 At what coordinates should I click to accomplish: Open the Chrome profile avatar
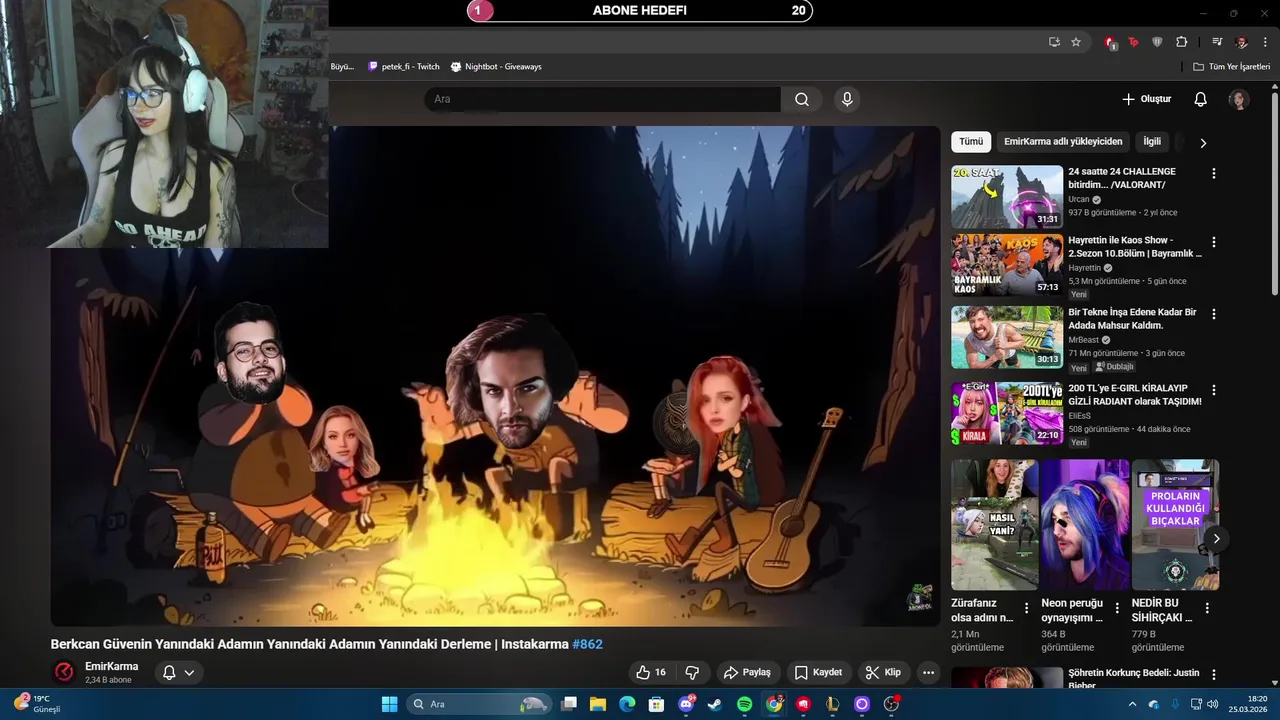pos(1241,42)
